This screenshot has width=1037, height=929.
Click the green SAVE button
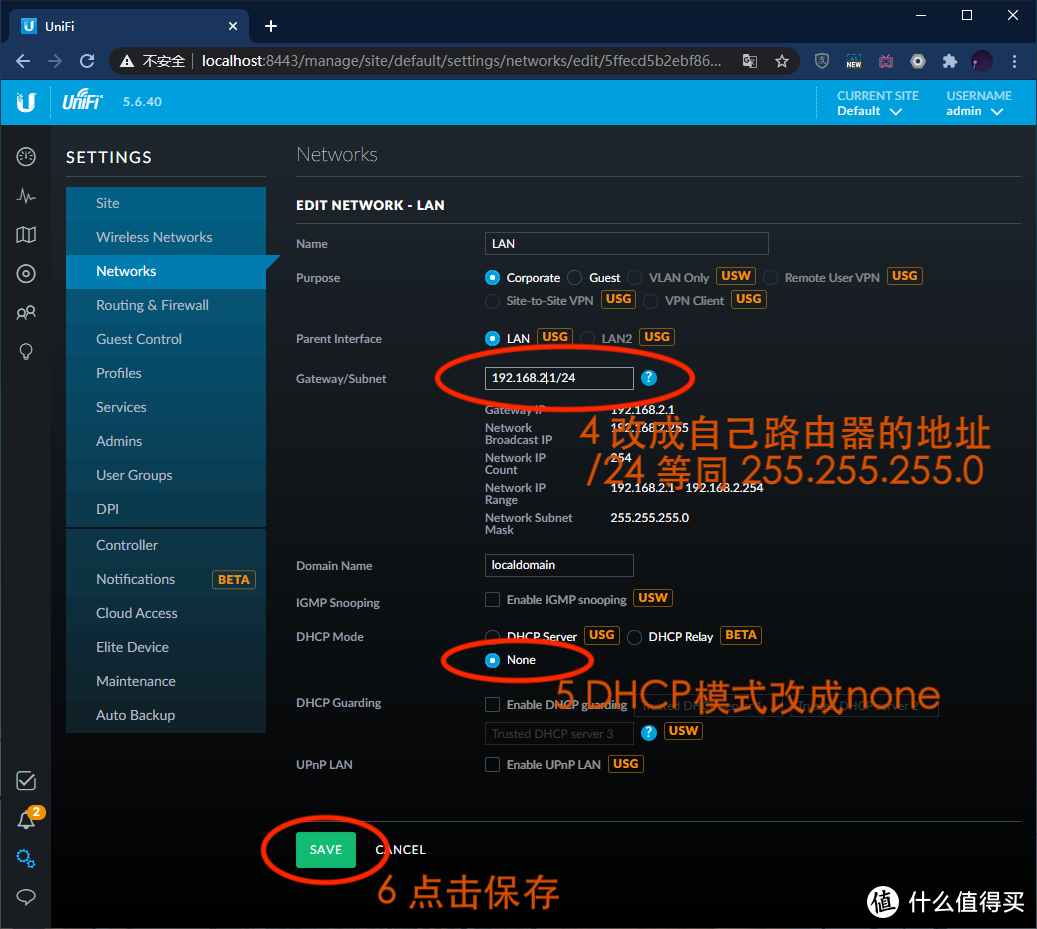(325, 850)
